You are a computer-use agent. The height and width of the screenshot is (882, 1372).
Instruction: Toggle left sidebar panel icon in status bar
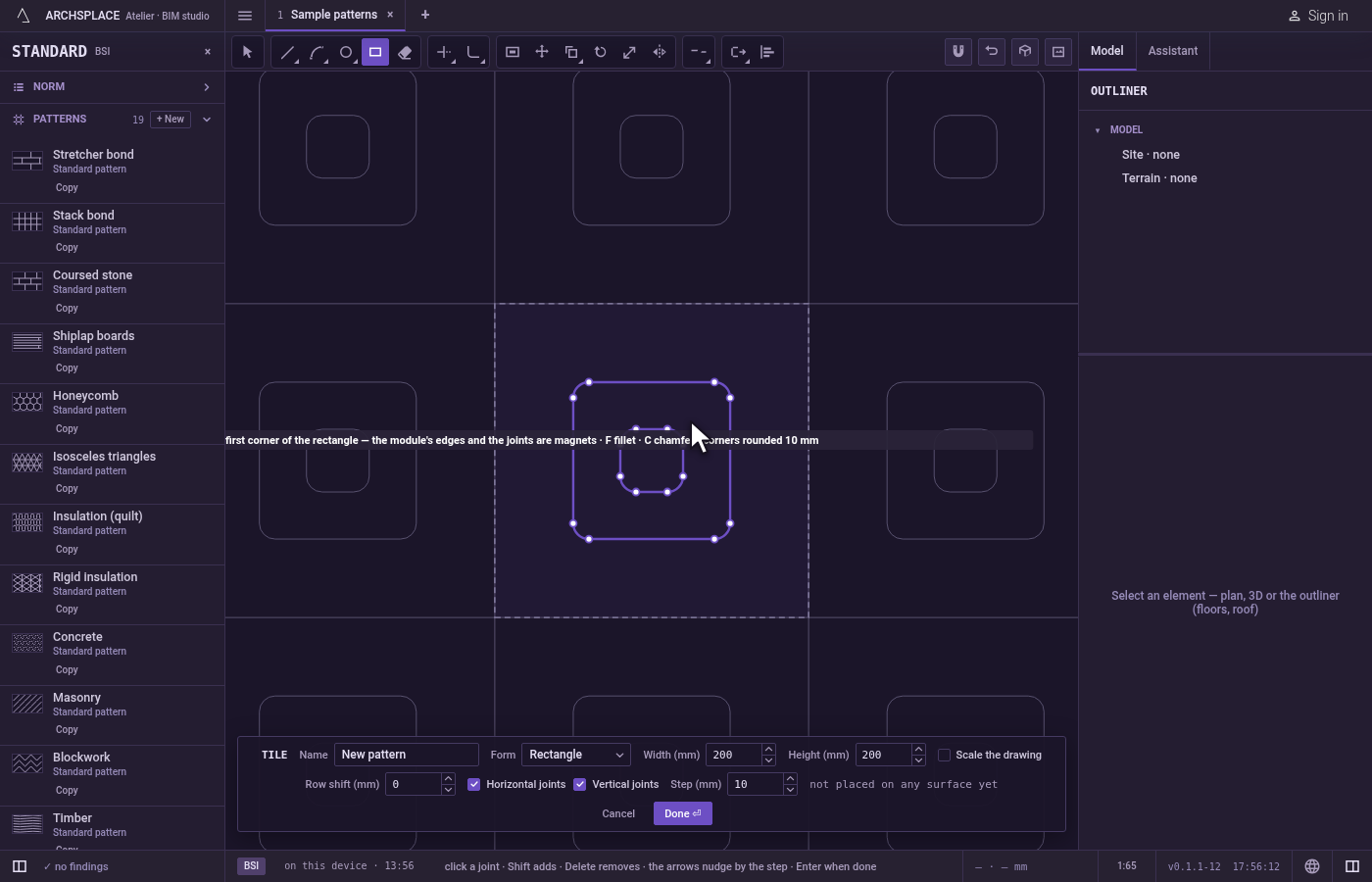tap(19, 866)
